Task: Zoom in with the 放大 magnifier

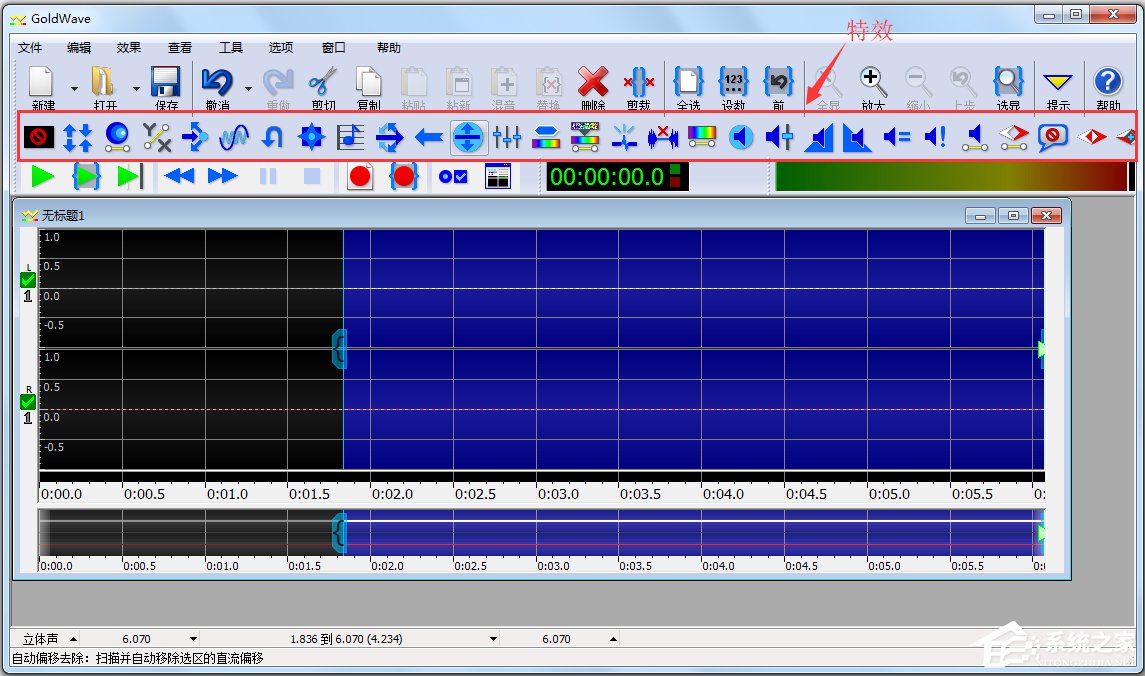Action: [x=873, y=87]
